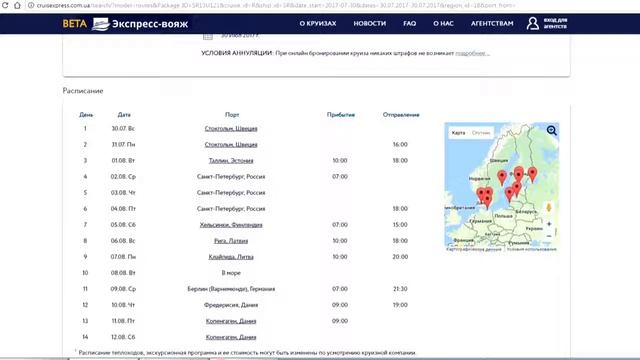Viewport: 640px width, 360px height.
Task: Open Рига, Латвия port link
Action: coord(231,241)
